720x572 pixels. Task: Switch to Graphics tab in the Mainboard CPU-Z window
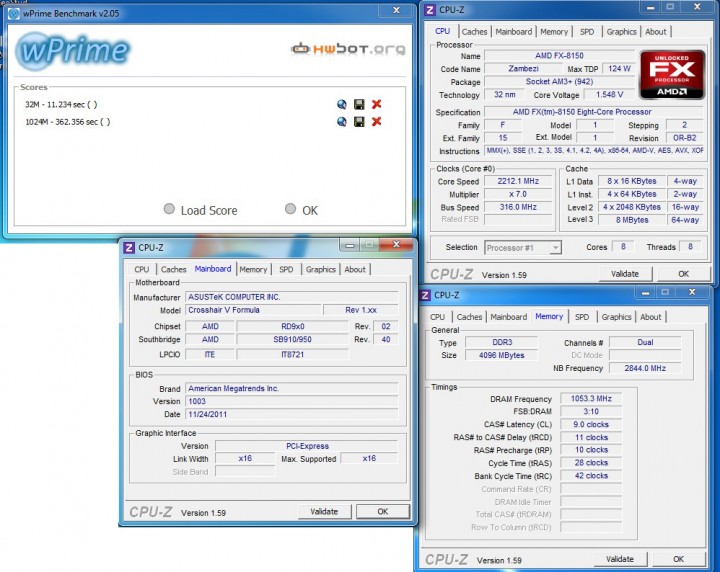[x=321, y=269]
